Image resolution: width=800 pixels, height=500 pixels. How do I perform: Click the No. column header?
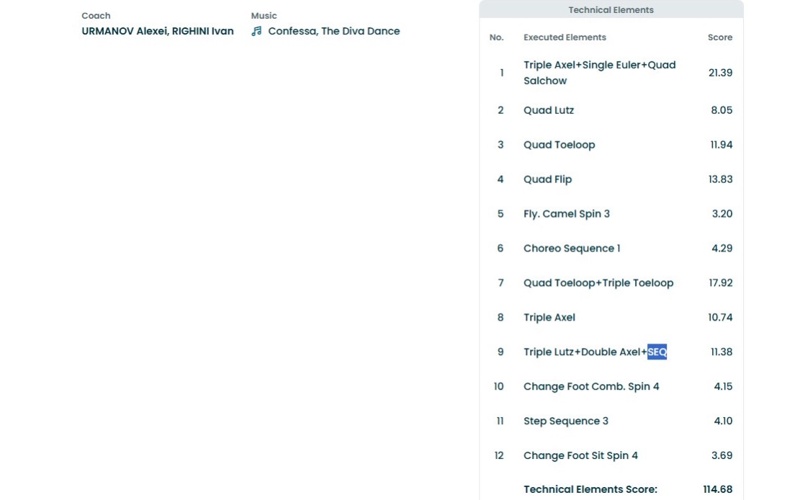(496, 37)
